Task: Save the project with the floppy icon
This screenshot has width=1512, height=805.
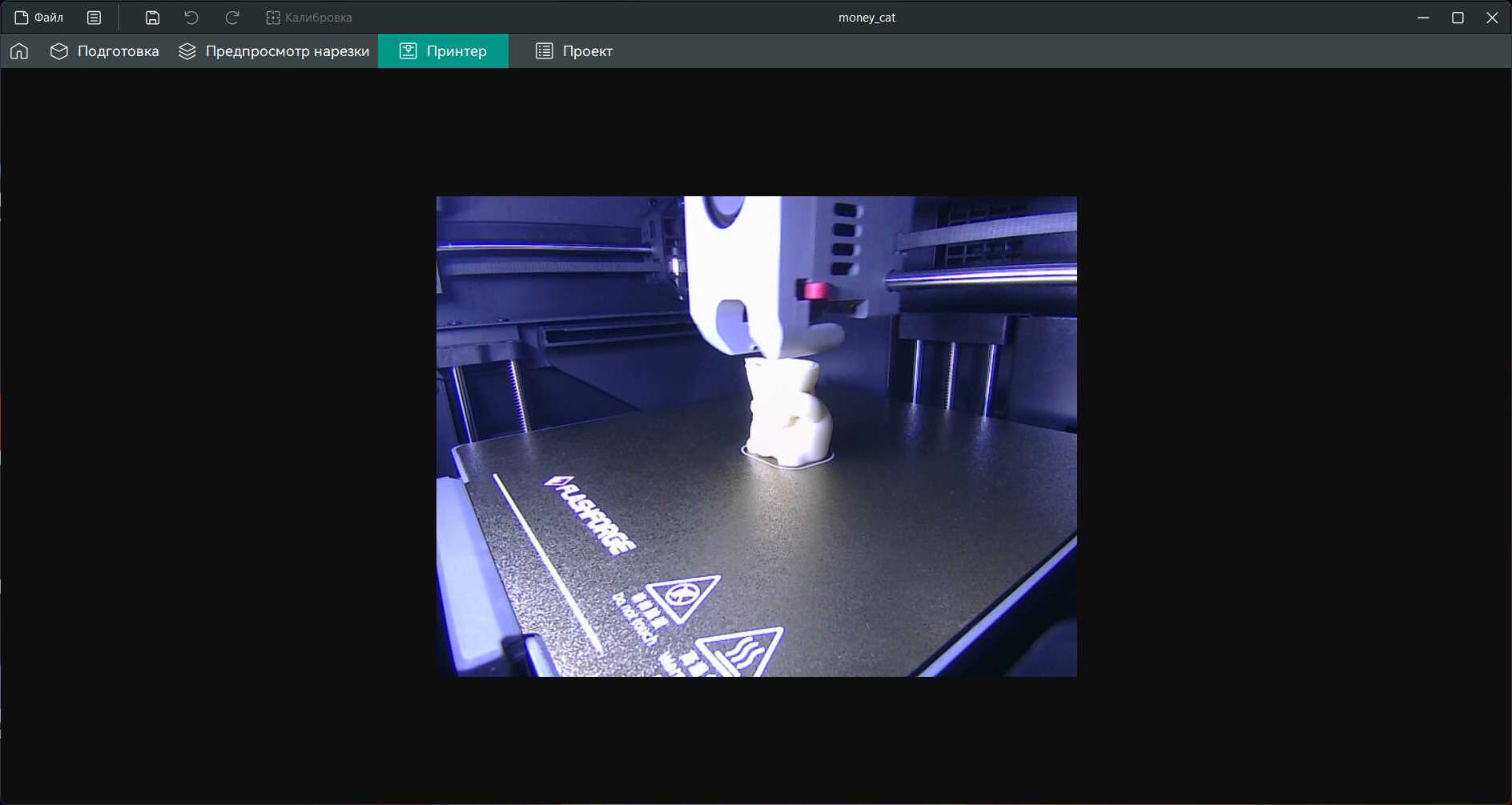Action: [x=152, y=18]
